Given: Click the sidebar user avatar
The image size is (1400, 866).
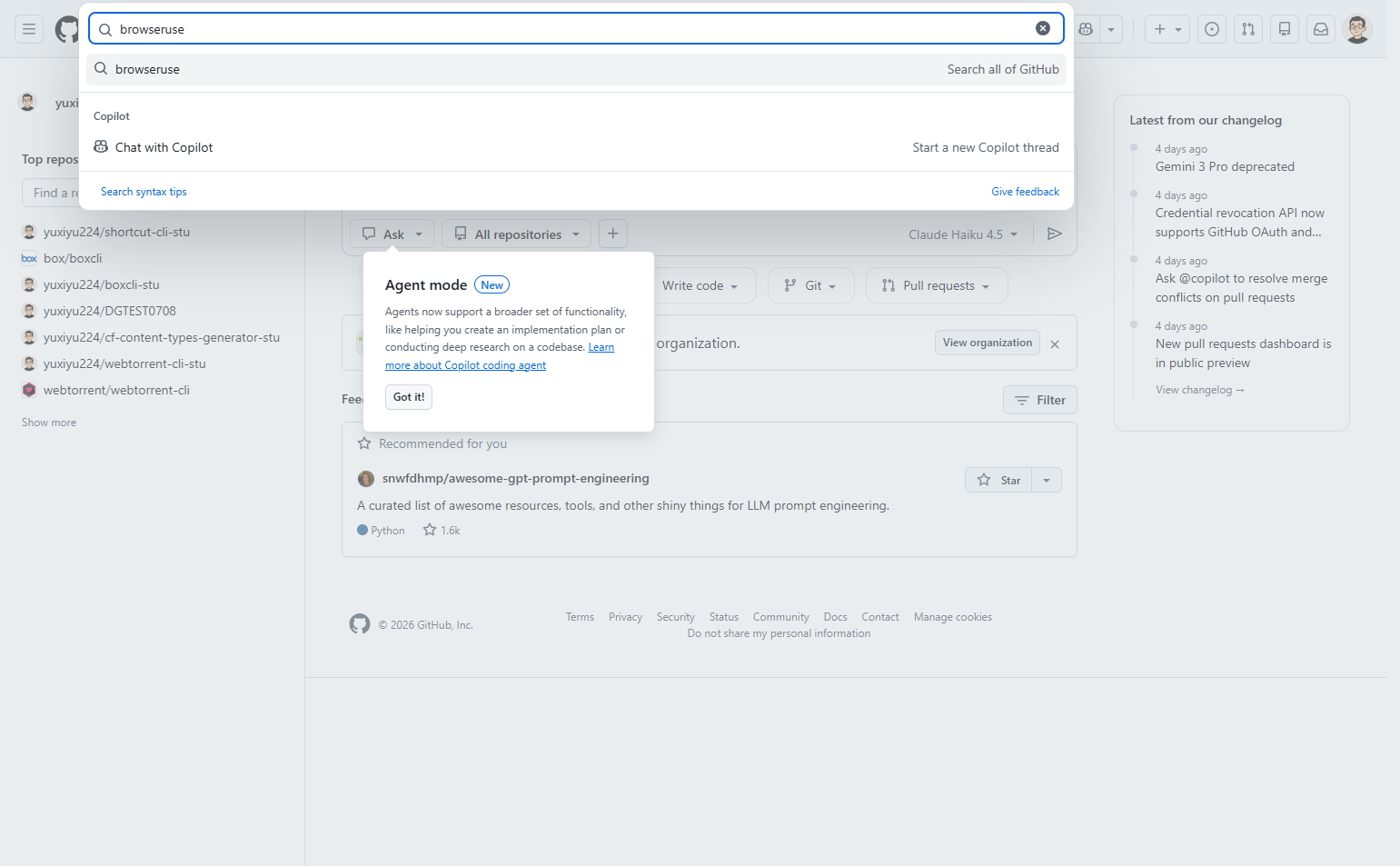Looking at the screenshot, I should 27,102.
